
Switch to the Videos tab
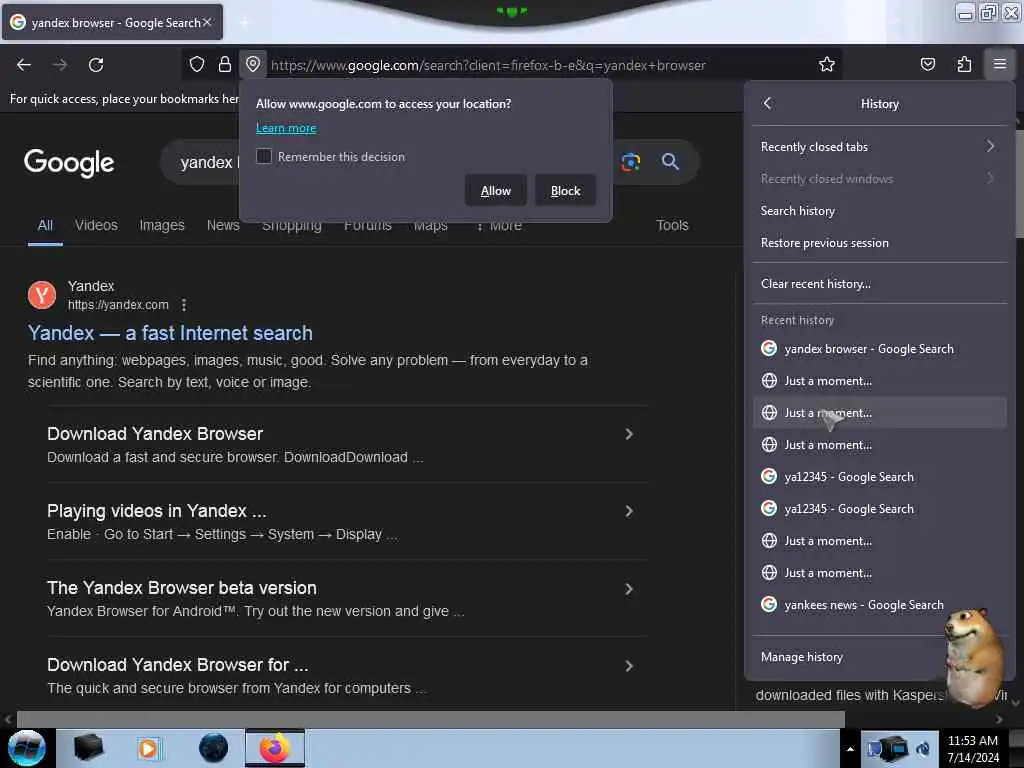pyautogui.click(x=96, y=225)
